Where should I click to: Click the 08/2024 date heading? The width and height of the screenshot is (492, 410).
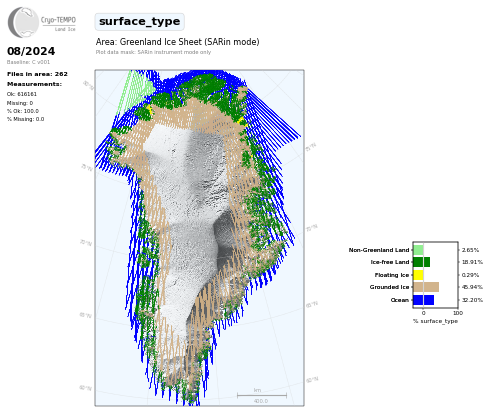pos(31,51)
